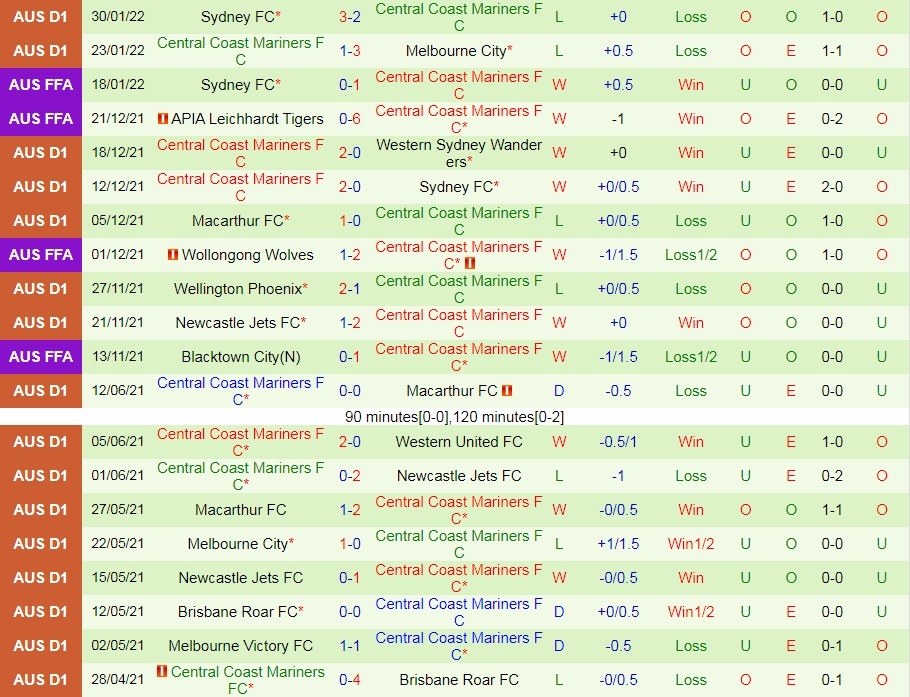
Task: Click AUS D1 league label on 30/01/22
Action: 41,17
